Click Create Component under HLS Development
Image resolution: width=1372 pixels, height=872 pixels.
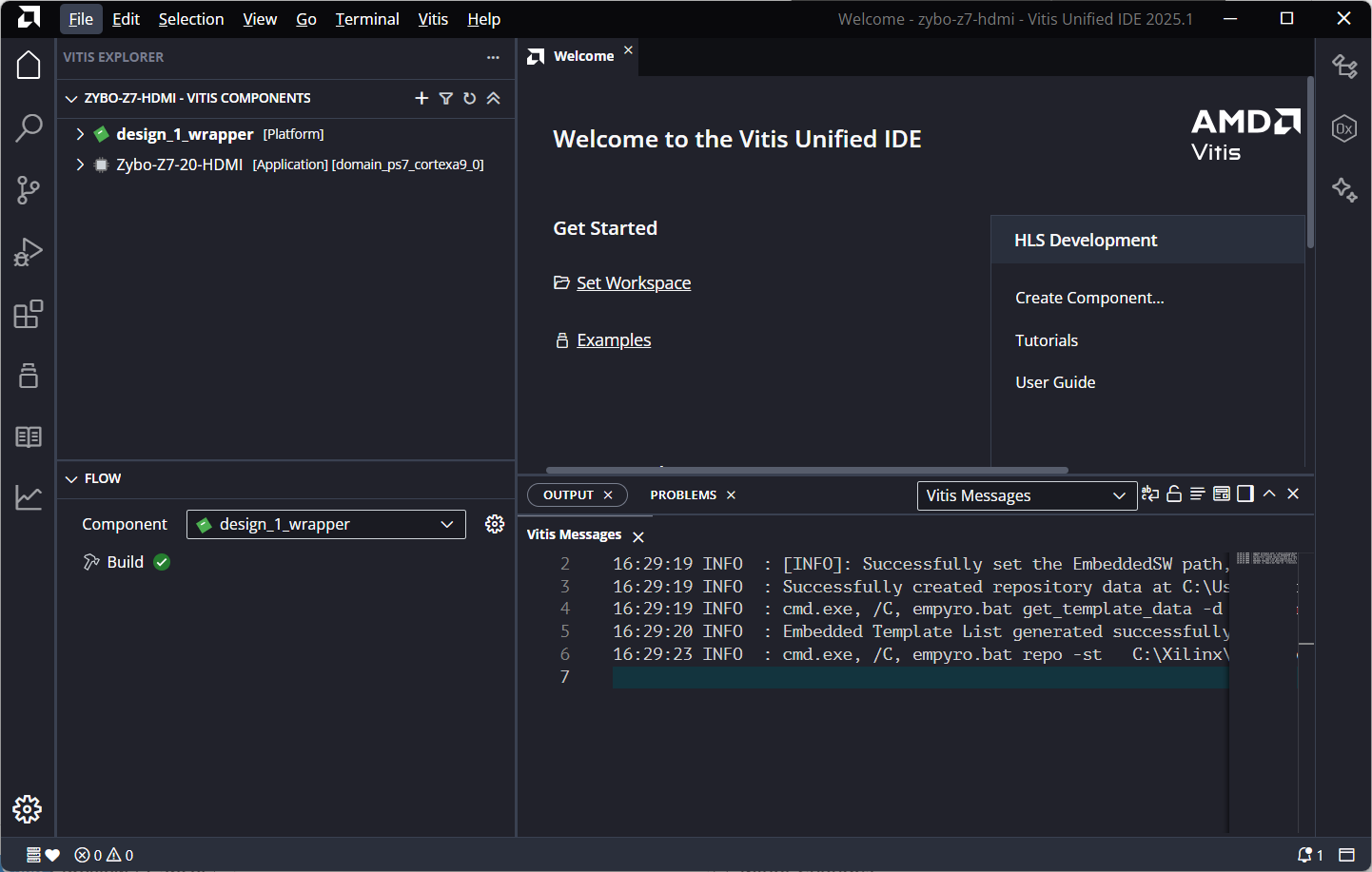[1089, 298]
